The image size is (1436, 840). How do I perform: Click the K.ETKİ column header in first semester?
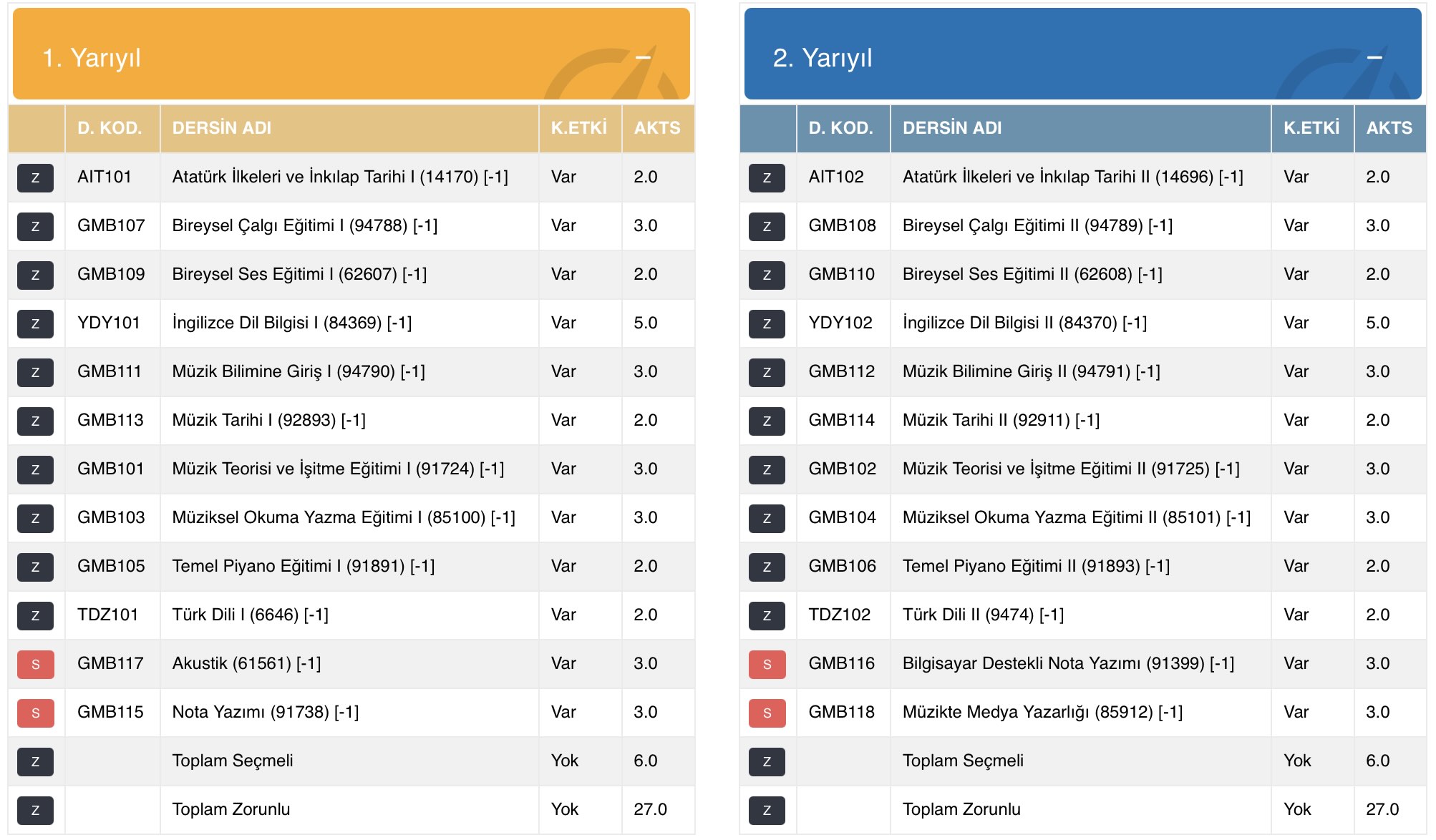[578, 128]
